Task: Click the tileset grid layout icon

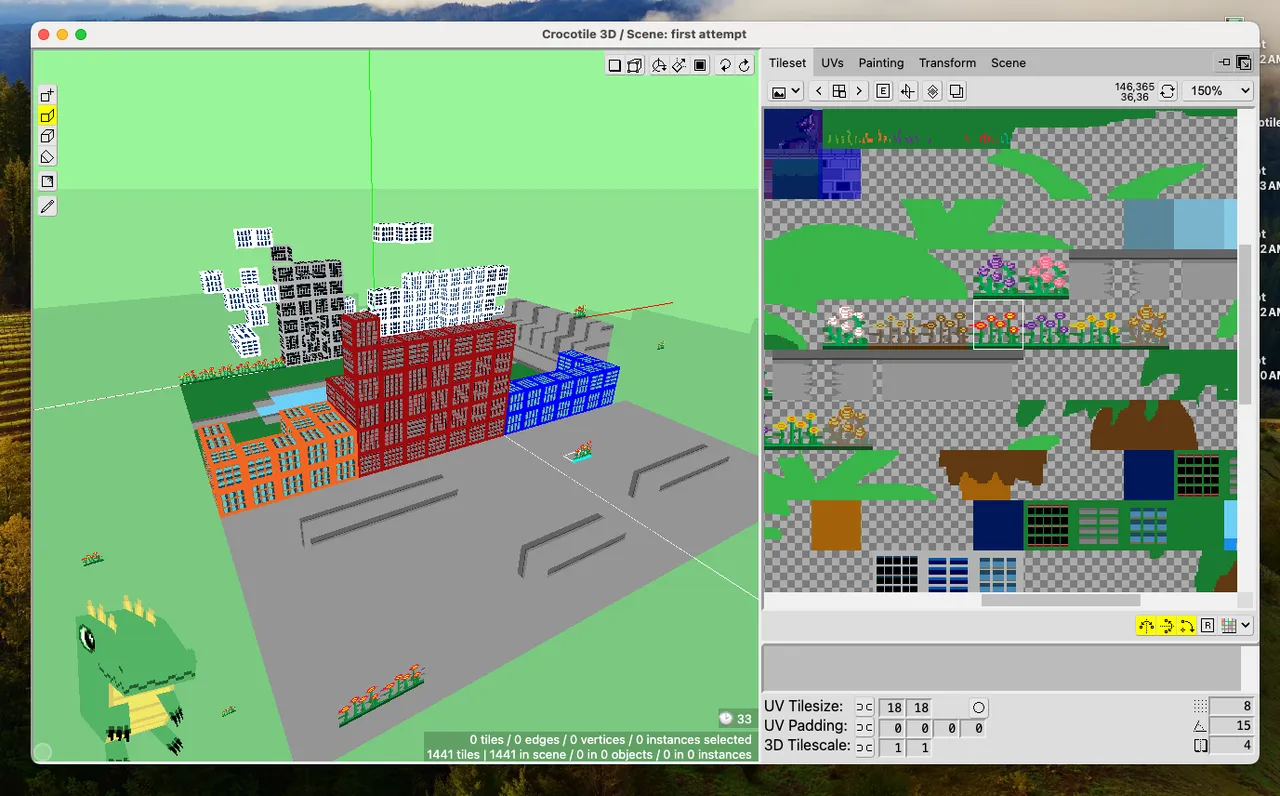Action: (x=839, y=91)
